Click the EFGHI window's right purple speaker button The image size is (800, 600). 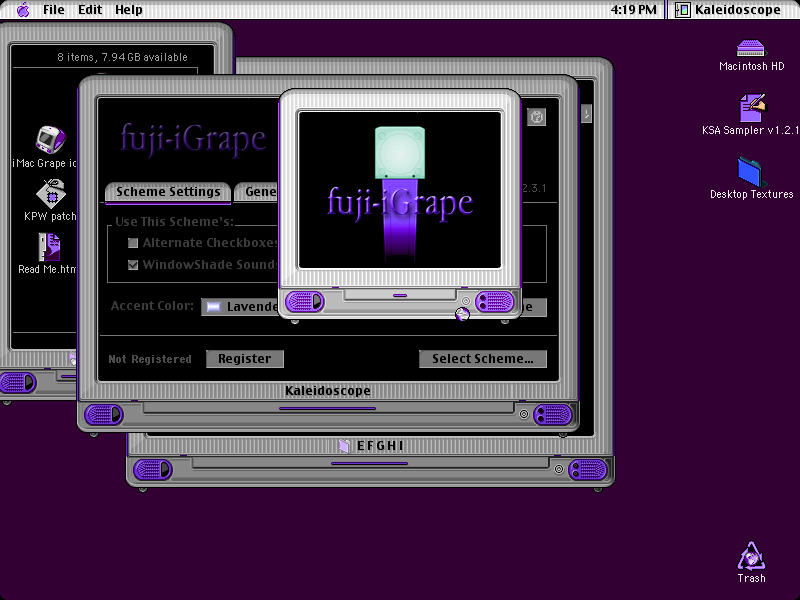pos(588,469)
